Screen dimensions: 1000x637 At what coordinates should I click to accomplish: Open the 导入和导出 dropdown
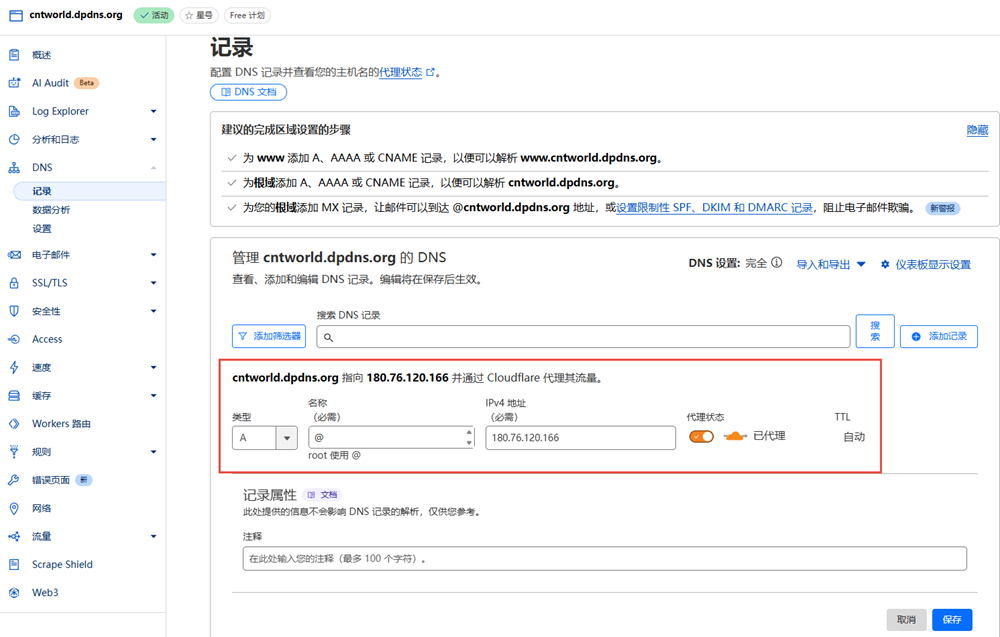[830, 265]
